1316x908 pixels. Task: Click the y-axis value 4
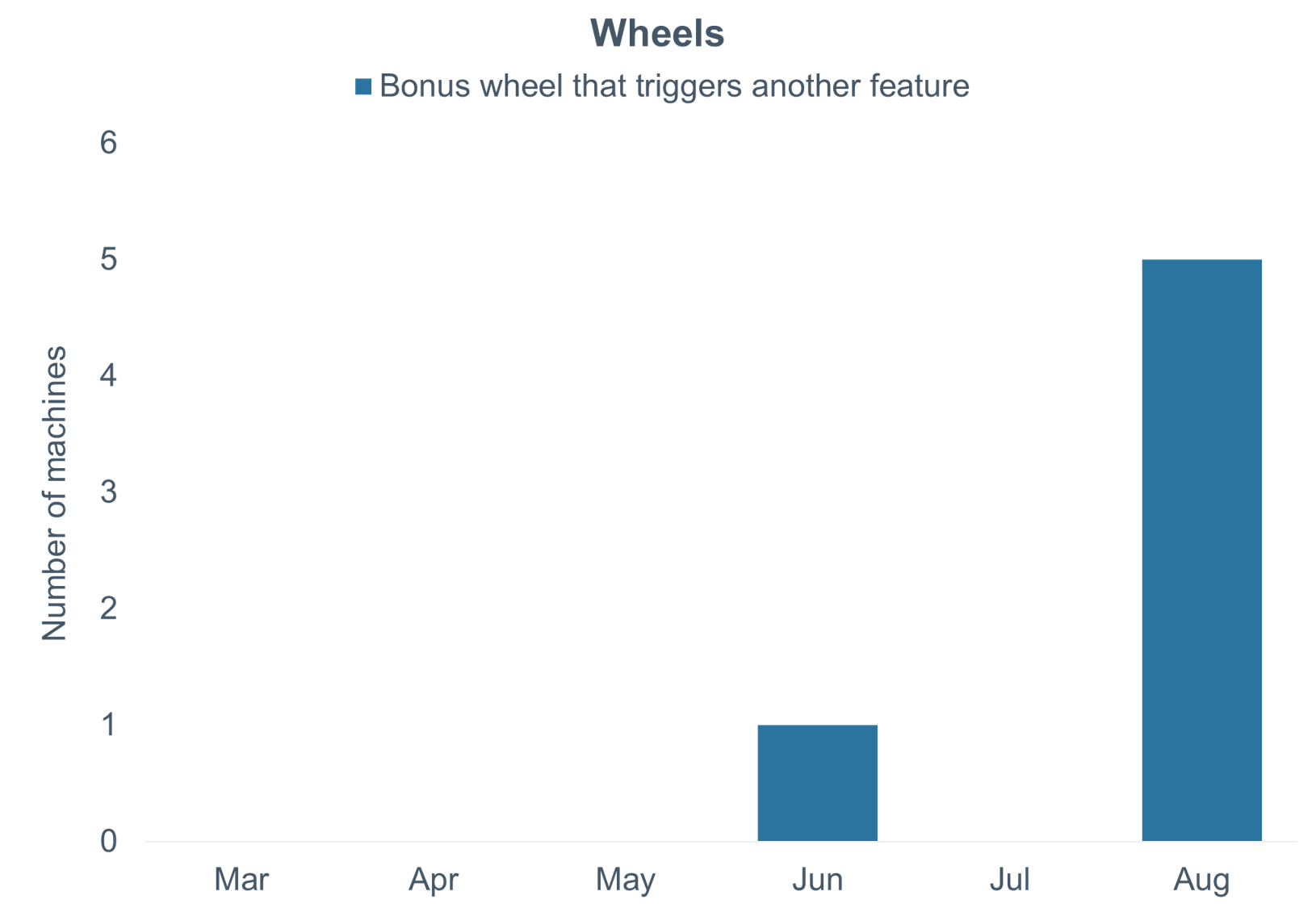tap(108, 375)
